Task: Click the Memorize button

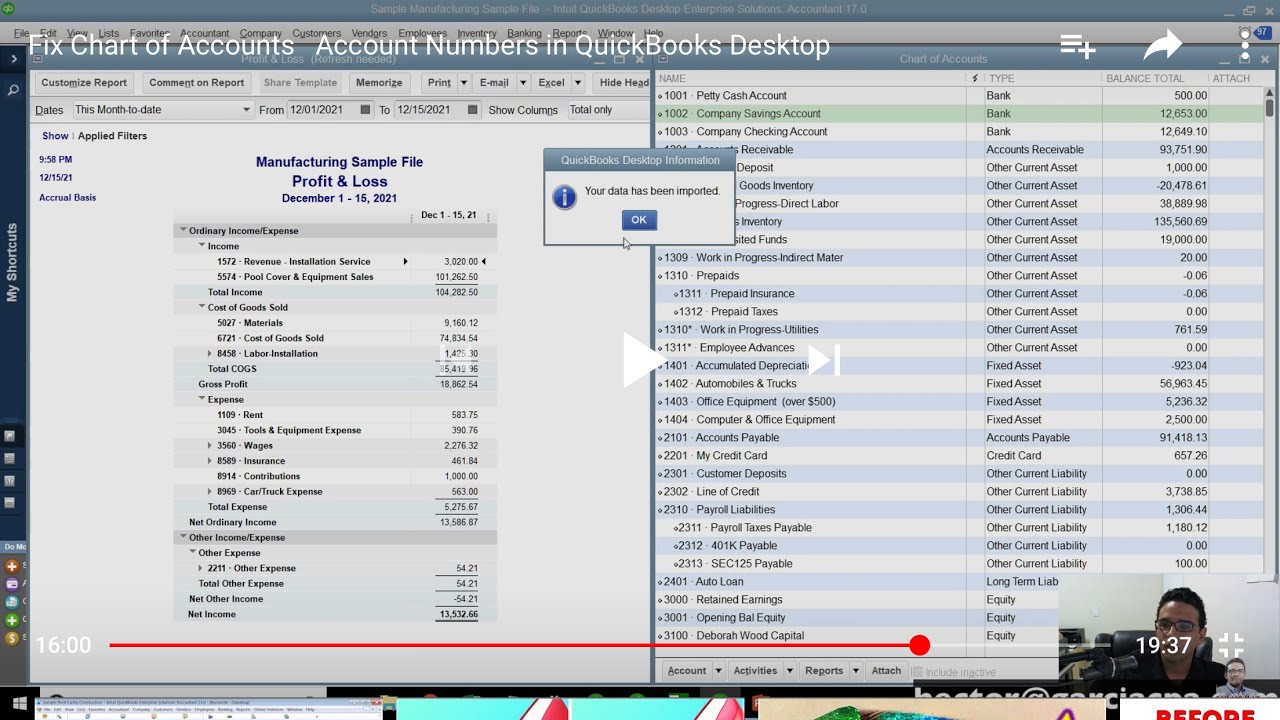Action: tap(379, 83)
